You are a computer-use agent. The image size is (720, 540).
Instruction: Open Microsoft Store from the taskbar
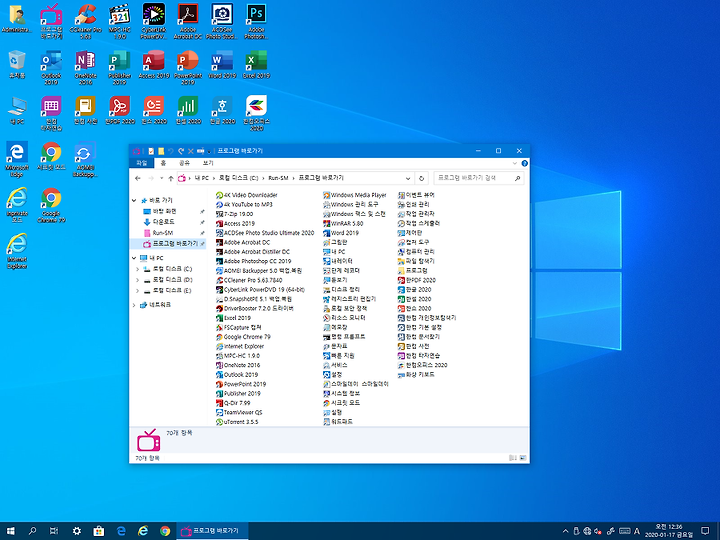[x=99, y=531]
